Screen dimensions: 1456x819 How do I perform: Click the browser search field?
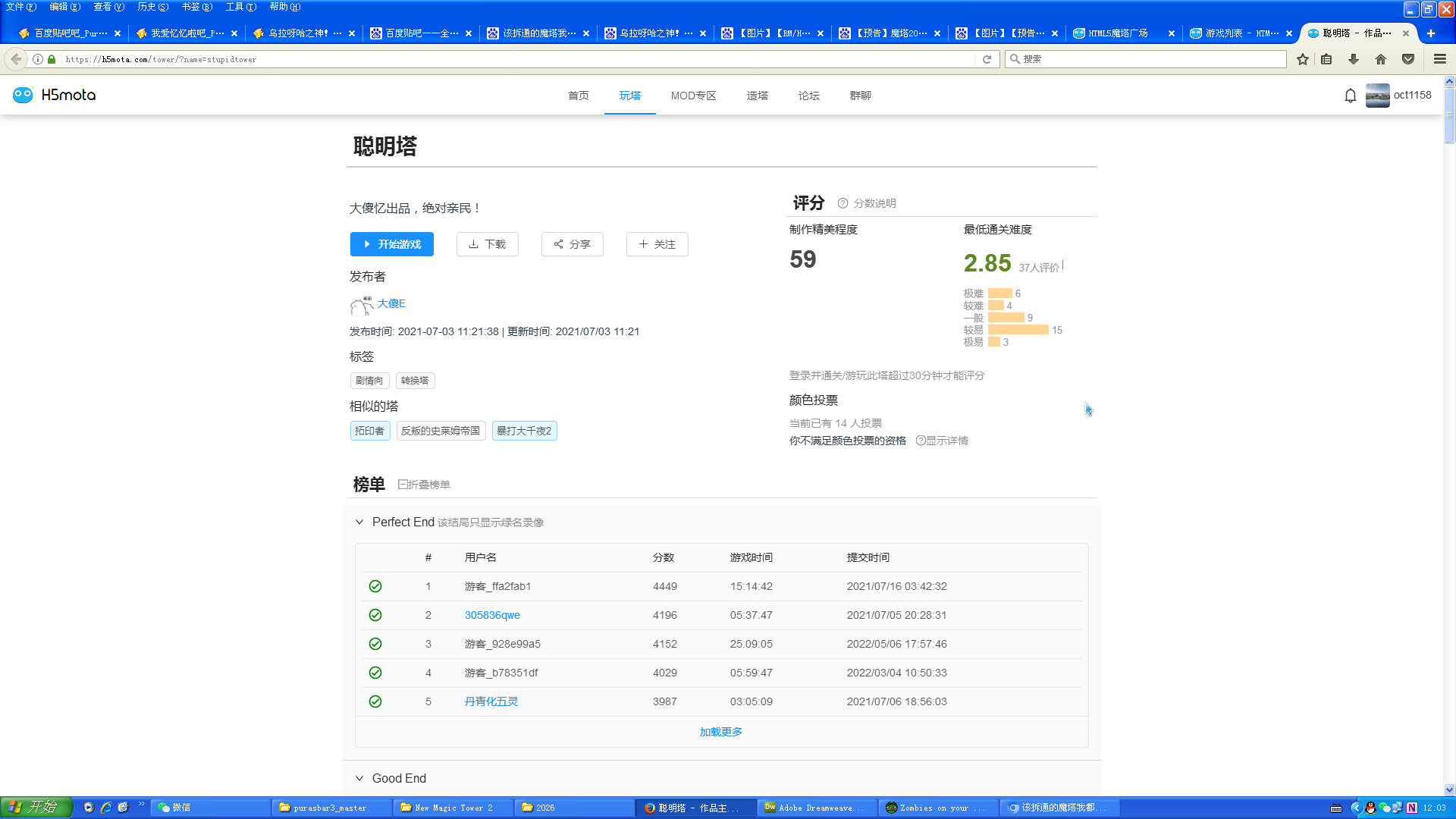(1146, 59)
